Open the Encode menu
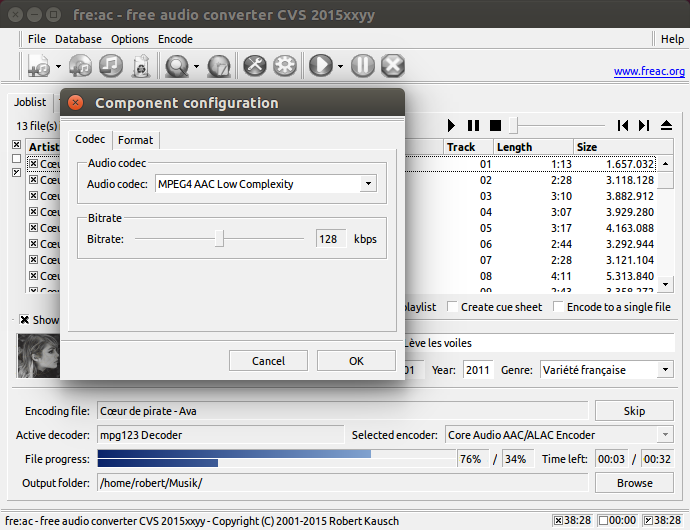690x530 pixels. coord(175,39)
